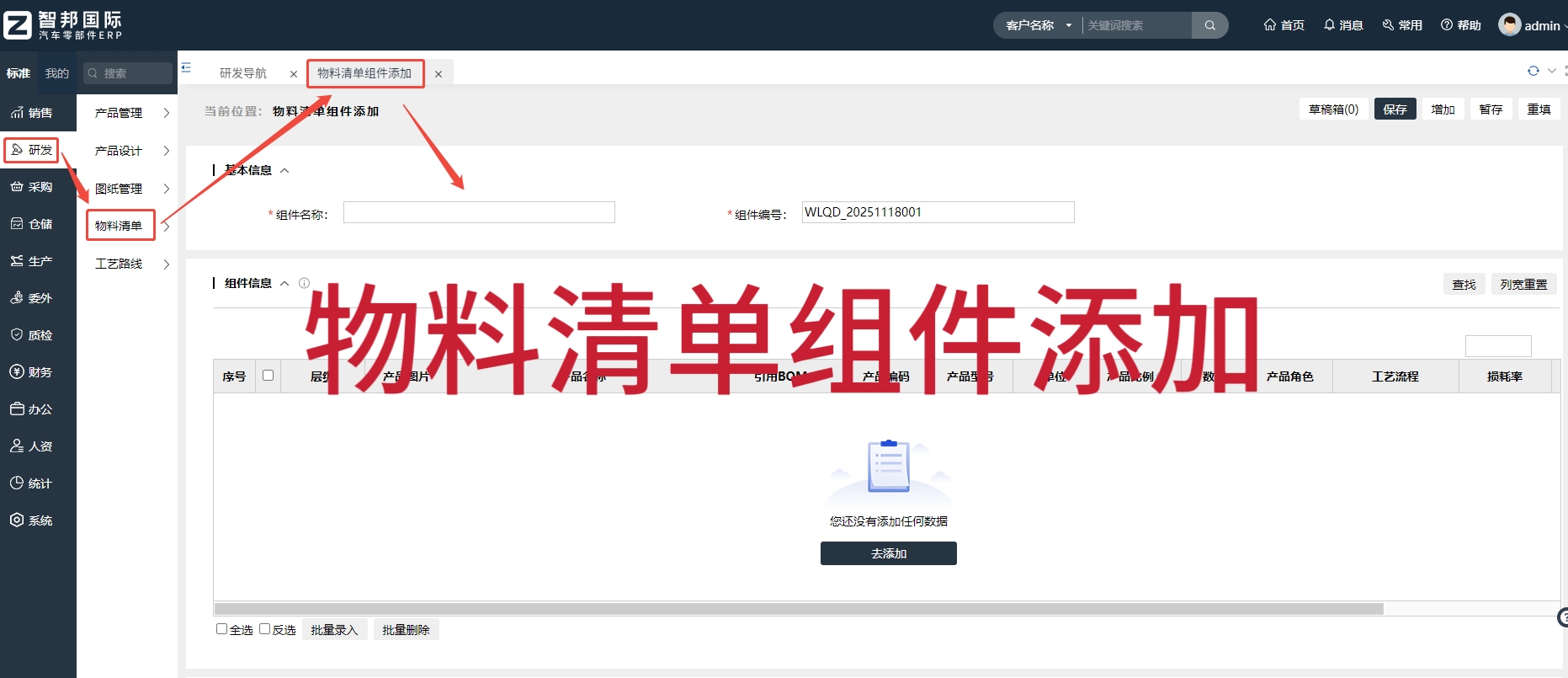Click the info icon beside 组件信息
The width and height of the screenshot is (1568, 678).
tap(305, 283)
